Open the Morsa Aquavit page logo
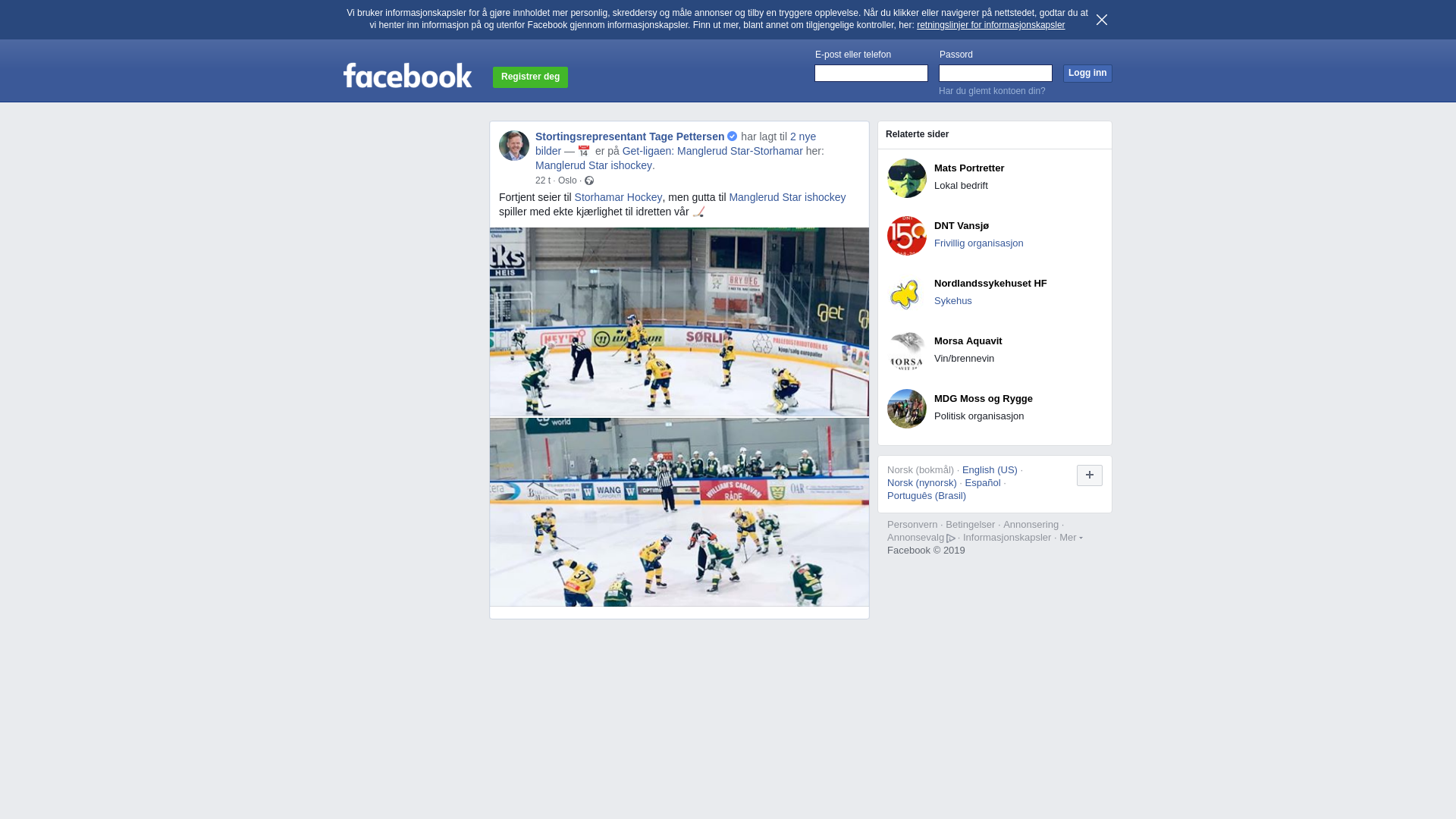The image size is (1456, 819). [907, 351]
